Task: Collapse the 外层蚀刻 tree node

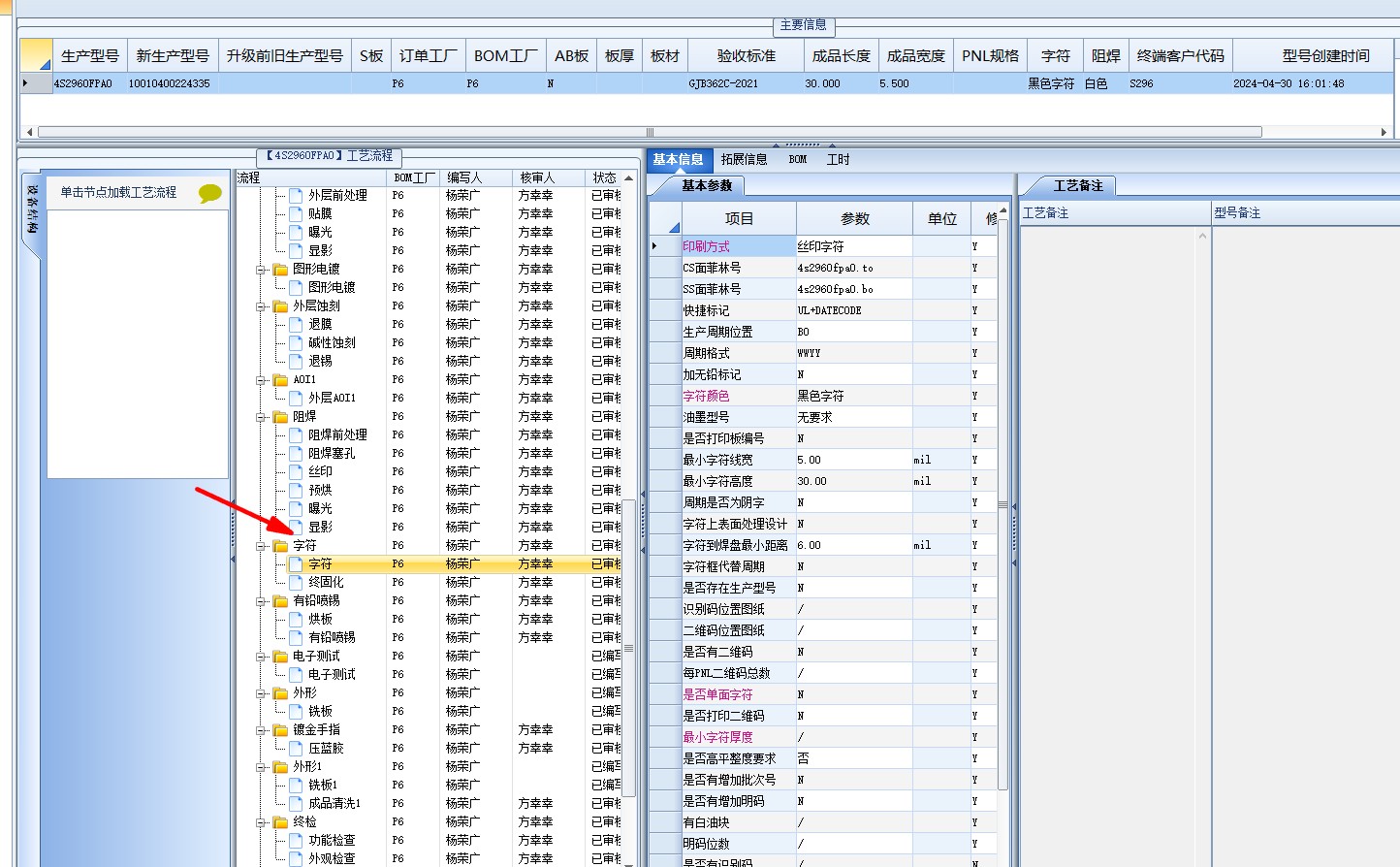Action: tap(261, 306)
